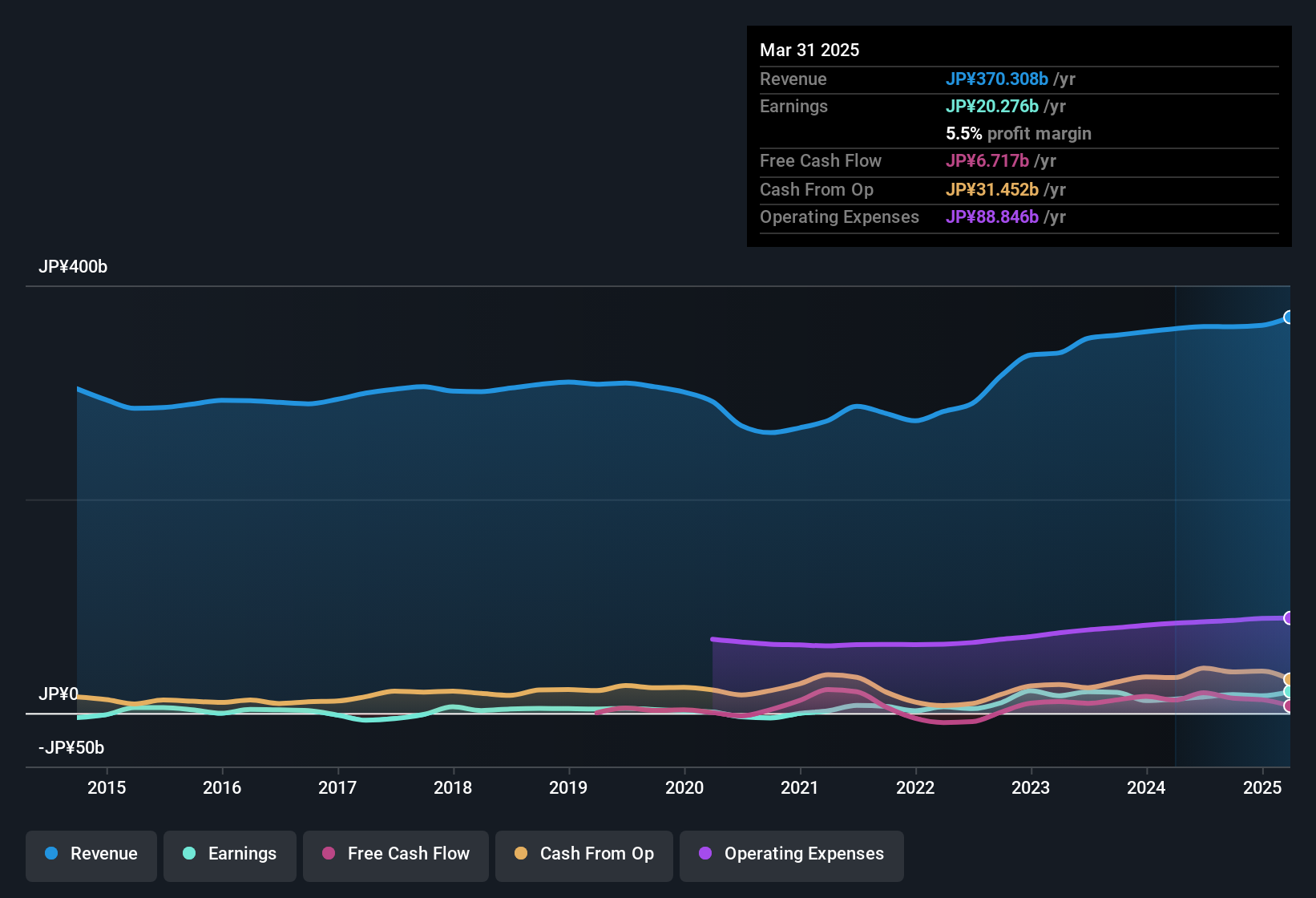Screen dimensions: 1316x898
Task: Click the blue dot in Revenue legend
Action: 51,853
